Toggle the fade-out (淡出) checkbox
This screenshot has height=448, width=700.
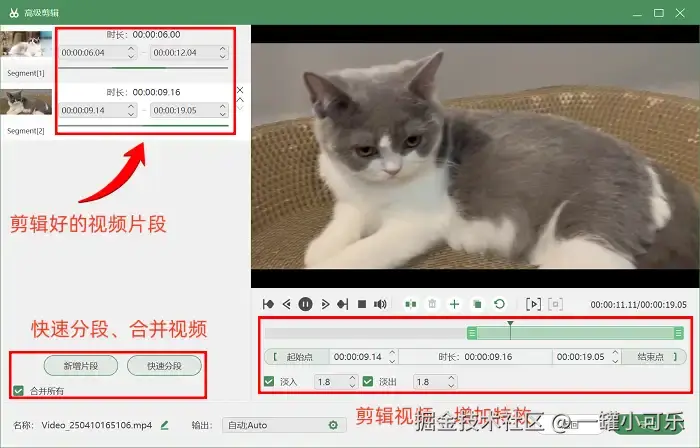pos(368,382)
